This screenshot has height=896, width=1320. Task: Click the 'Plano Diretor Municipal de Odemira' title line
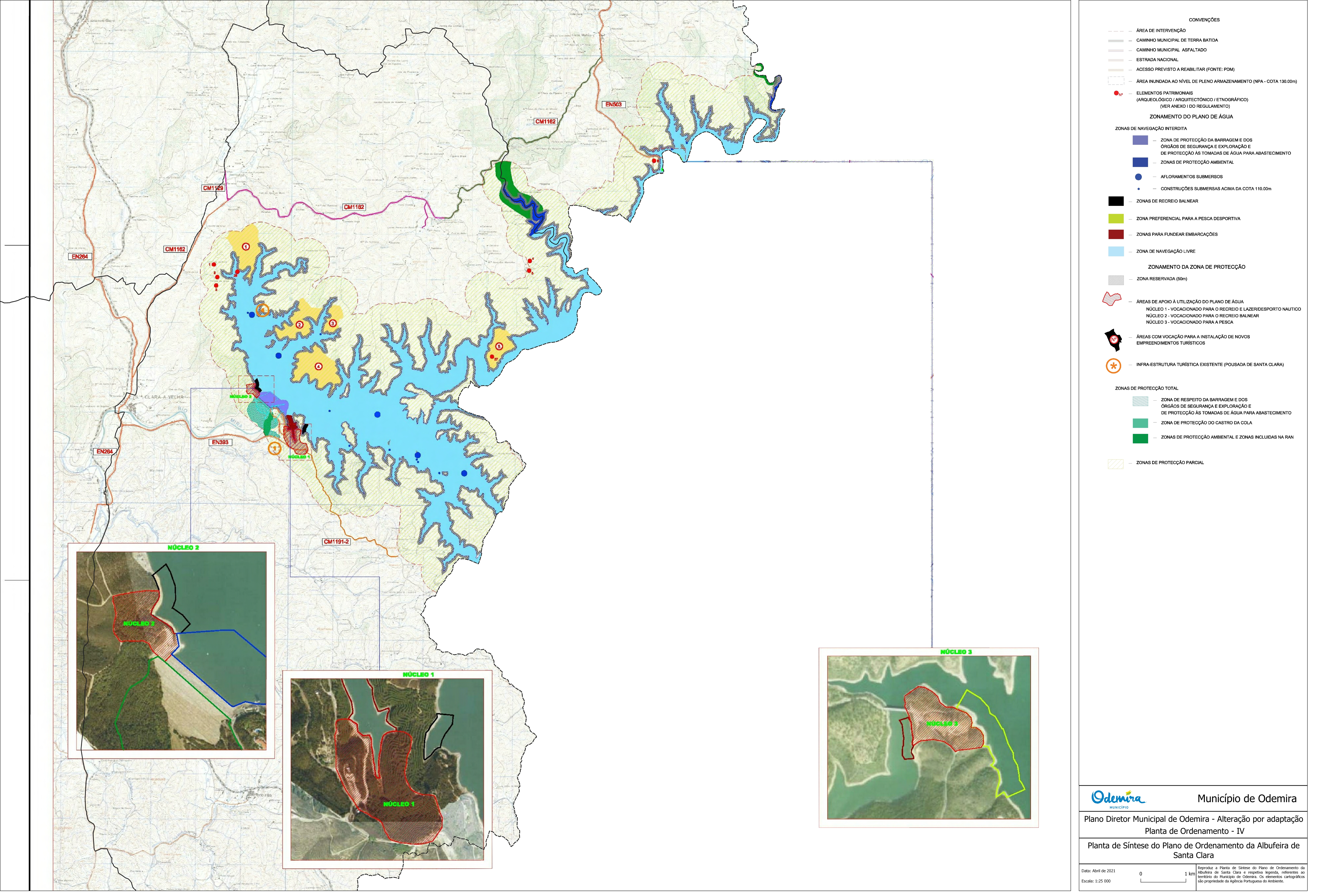coord(1193,819)
